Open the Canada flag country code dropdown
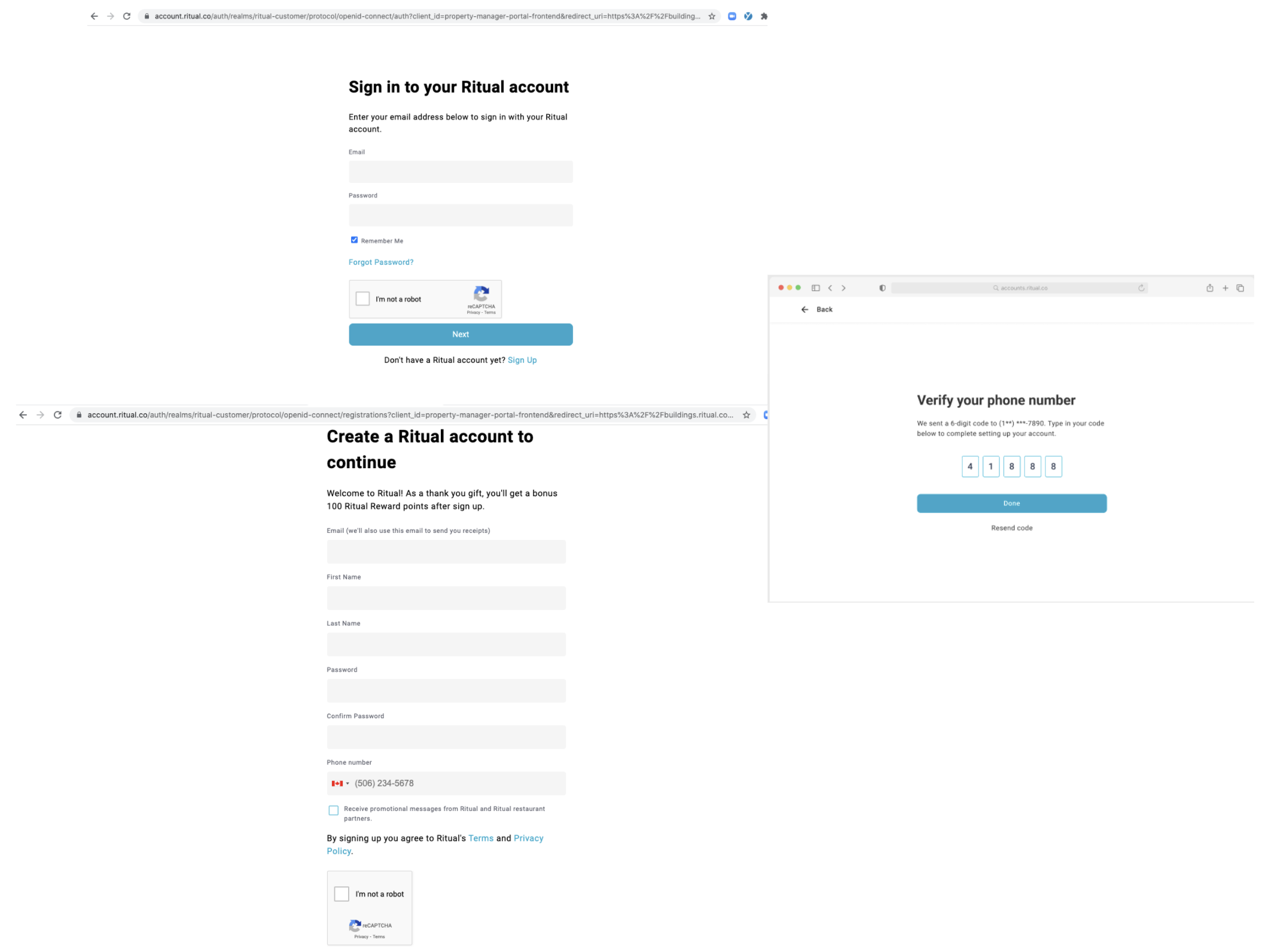 point(340,784)
